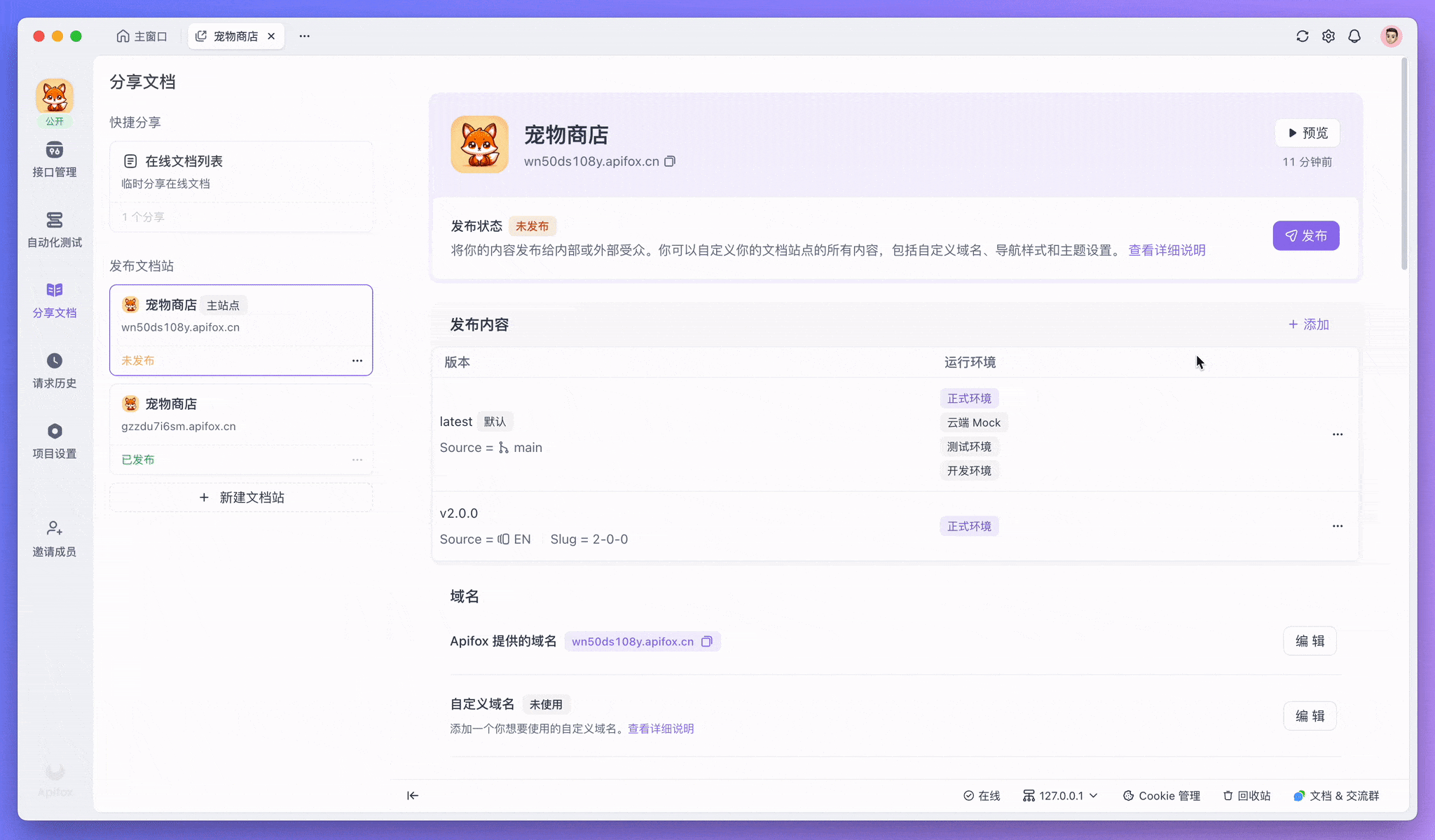The width and height of the screenshot is (1435, 840).
Task: Open more options for the v2.0.0 row
Action: (x=1338, y=526)
